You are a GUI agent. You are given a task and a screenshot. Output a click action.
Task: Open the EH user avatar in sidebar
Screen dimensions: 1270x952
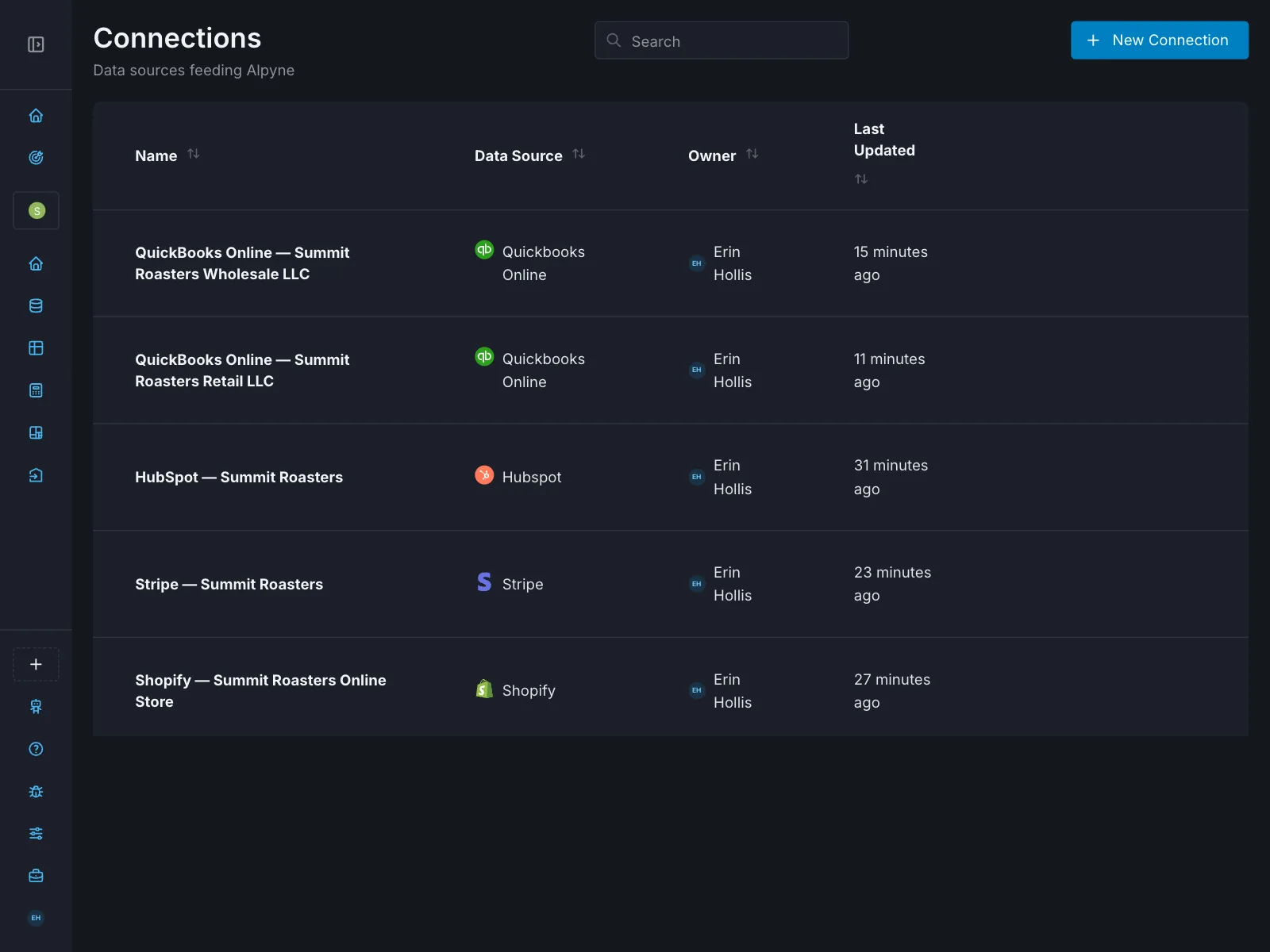36,918
